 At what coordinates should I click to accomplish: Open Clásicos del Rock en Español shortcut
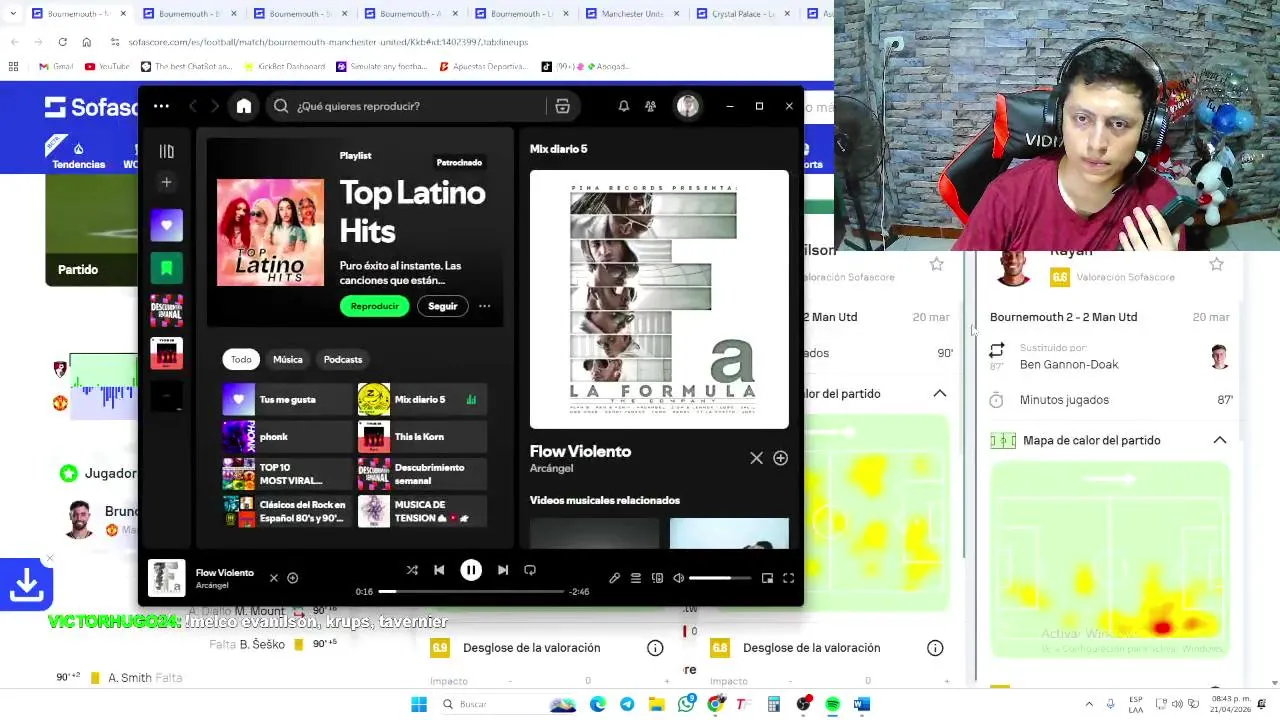point(287,511)
